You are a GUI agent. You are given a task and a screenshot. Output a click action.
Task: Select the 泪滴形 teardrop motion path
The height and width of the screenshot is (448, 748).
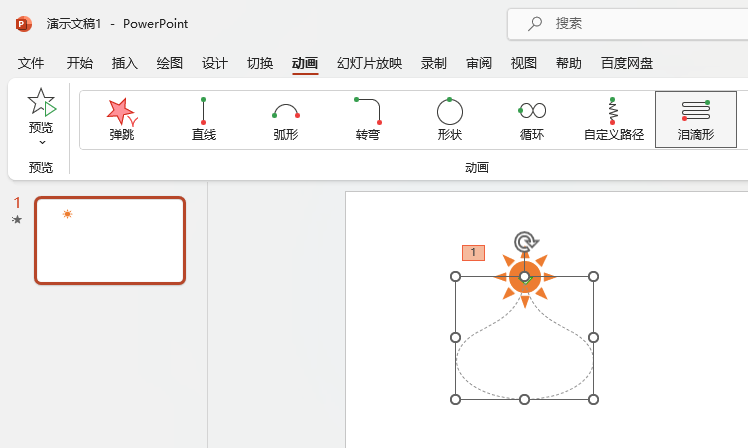coord(696,120)
